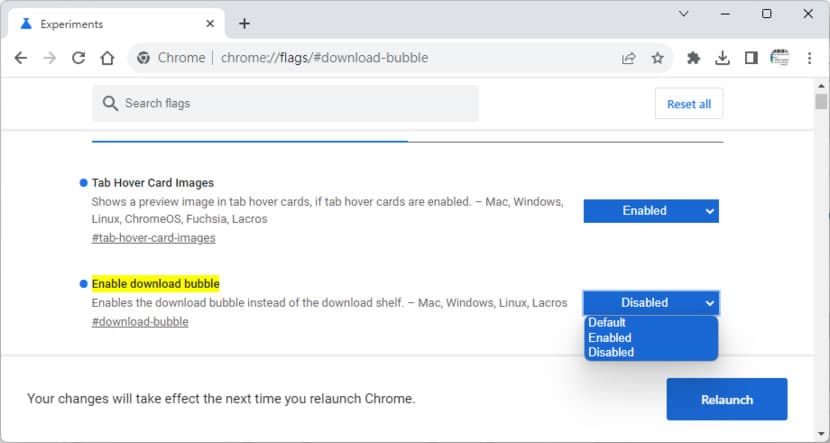Viewport: 830px width, 443px height.
Task: Maximize the Chrome window
Action: coord(766,14)
